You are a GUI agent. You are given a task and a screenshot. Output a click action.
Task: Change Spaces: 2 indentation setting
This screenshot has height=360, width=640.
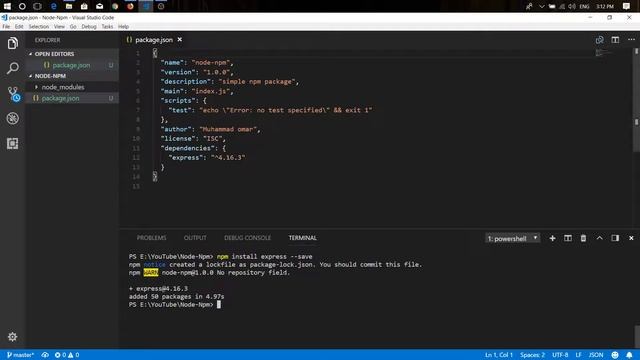coord(532,355)
